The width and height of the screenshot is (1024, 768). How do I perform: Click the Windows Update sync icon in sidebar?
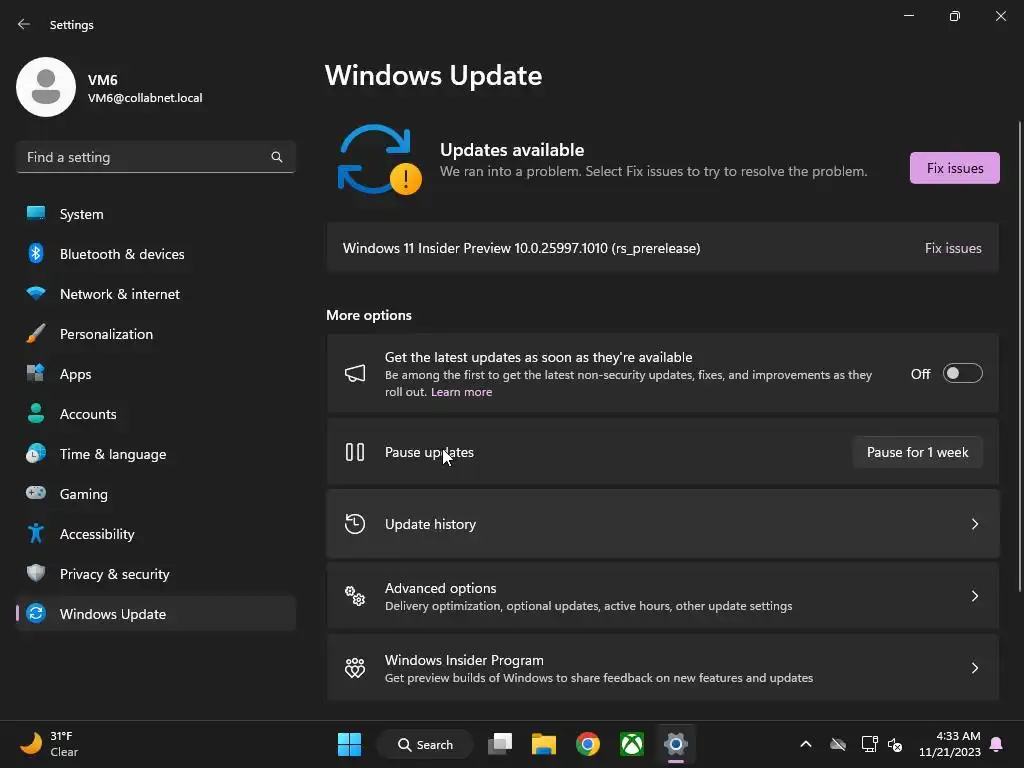tap(36, 613)
